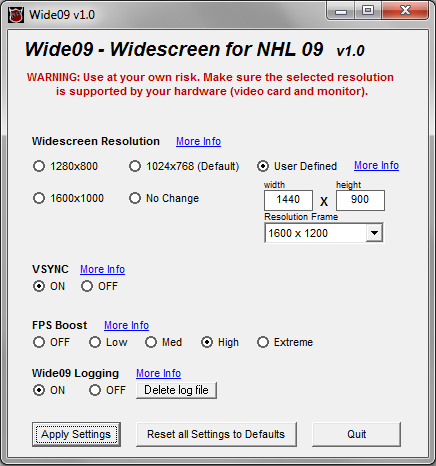Open More Info next to User Defined
The image size is (436, 466).
(x=376, y=165)
